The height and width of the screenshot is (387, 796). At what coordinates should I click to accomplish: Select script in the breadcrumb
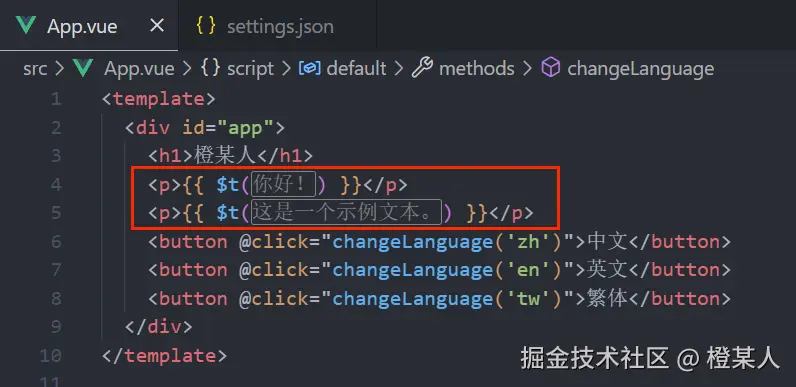[x=250, y=69]
